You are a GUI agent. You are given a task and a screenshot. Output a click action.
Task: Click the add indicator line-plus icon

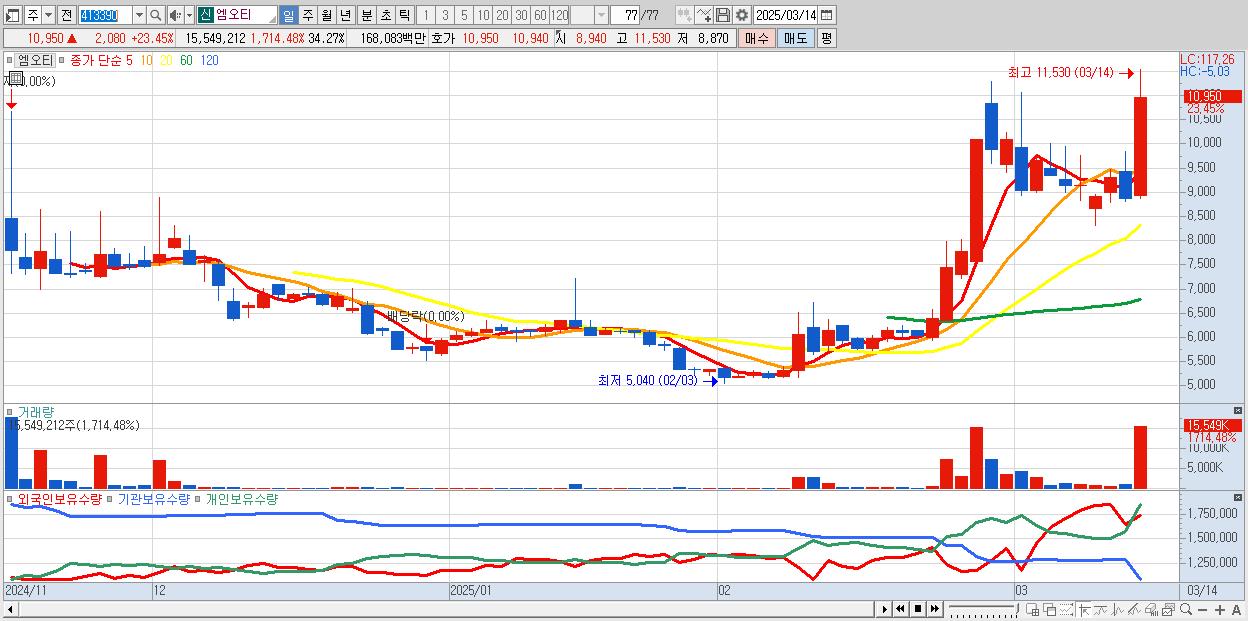coord(704,15)
